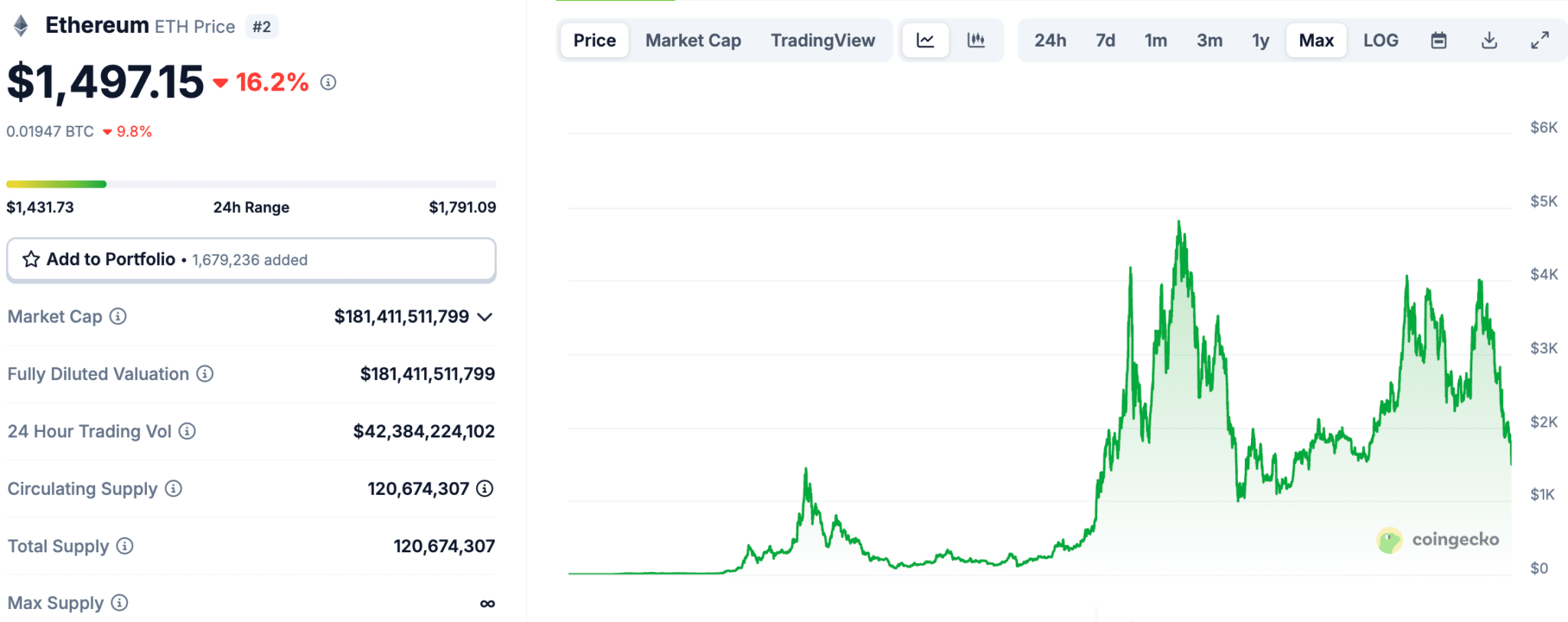Click the $1K y-axis label
Image resolution: width=1568 pixels, height=622 pixels.
1543,495
